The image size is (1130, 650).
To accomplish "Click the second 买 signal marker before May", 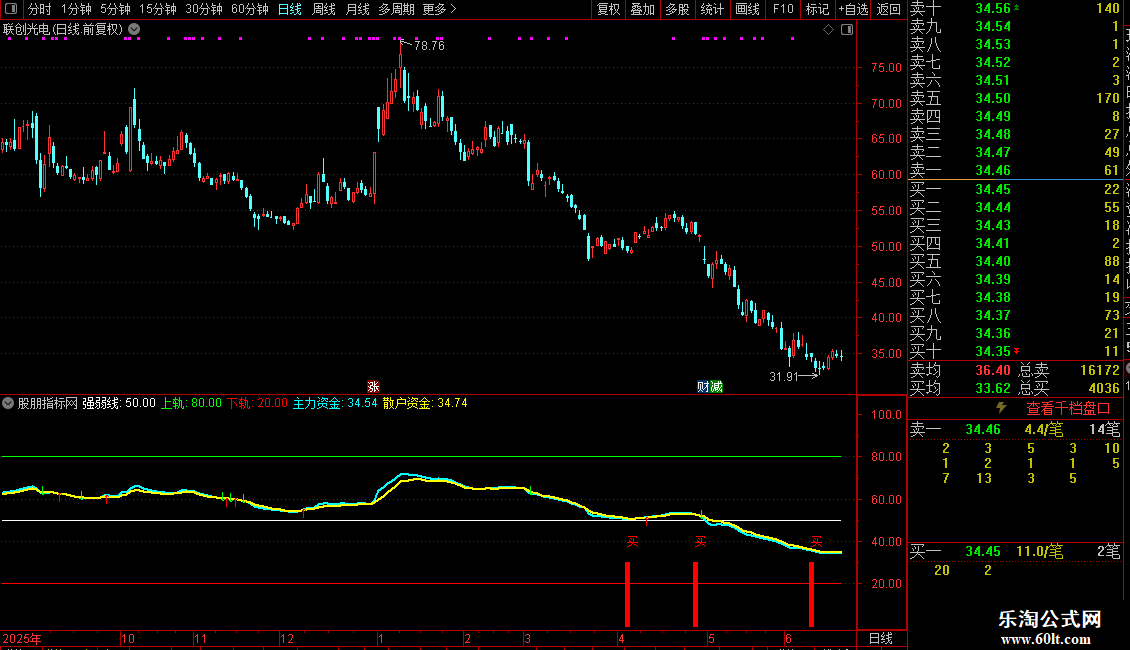I will point(700,541).
